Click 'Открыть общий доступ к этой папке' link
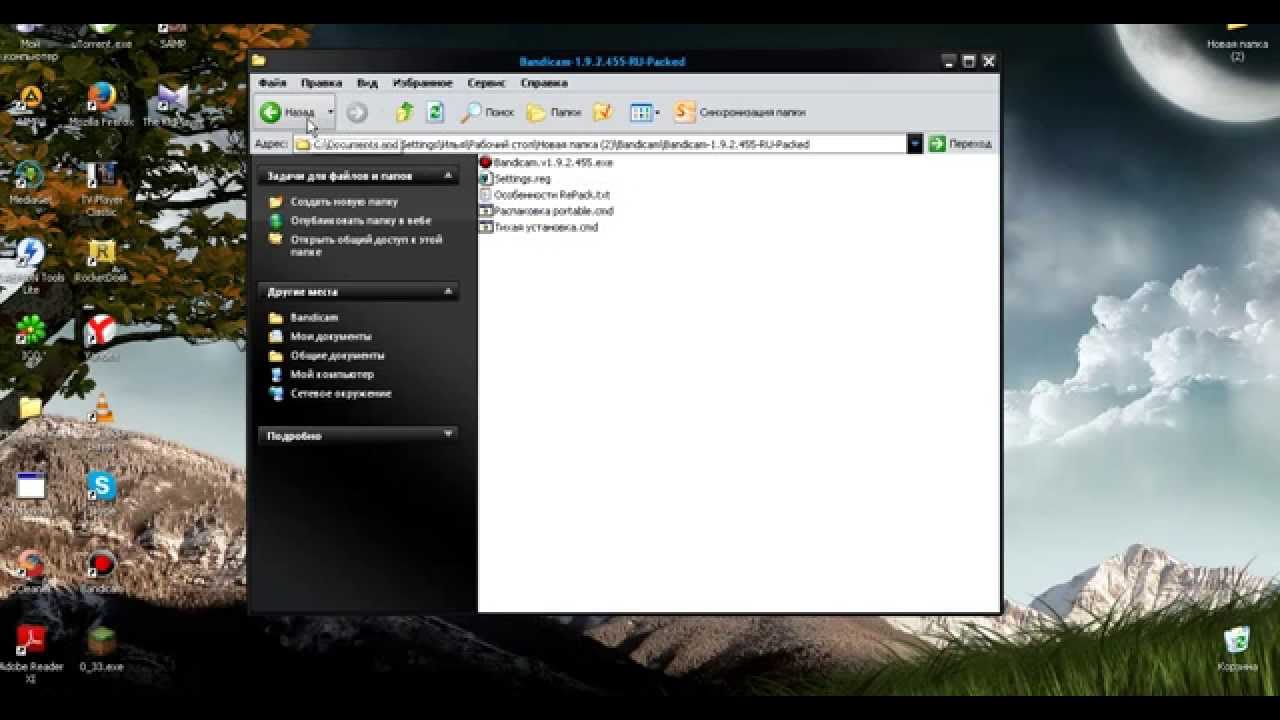The width and height of the screenshot is (1280, 720). (366, 246)
